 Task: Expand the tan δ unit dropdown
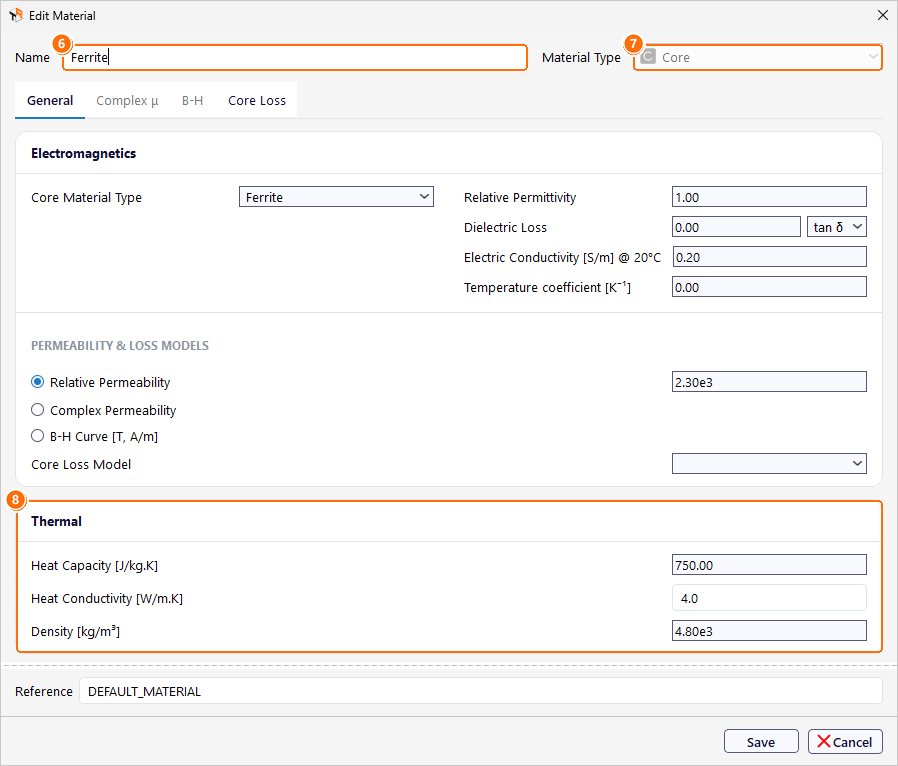tap(836, 227)
